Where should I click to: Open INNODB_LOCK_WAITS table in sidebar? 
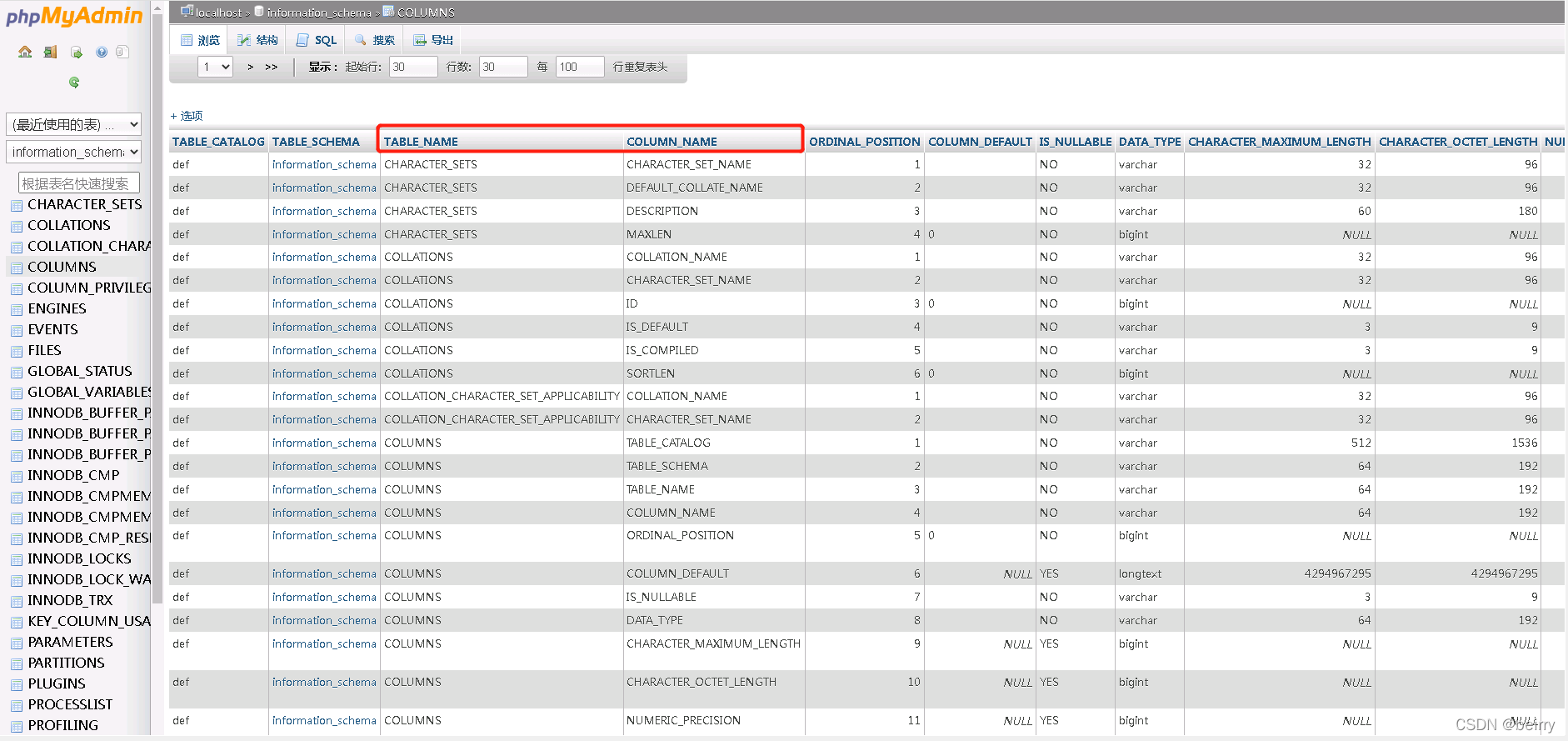[89, 580]
